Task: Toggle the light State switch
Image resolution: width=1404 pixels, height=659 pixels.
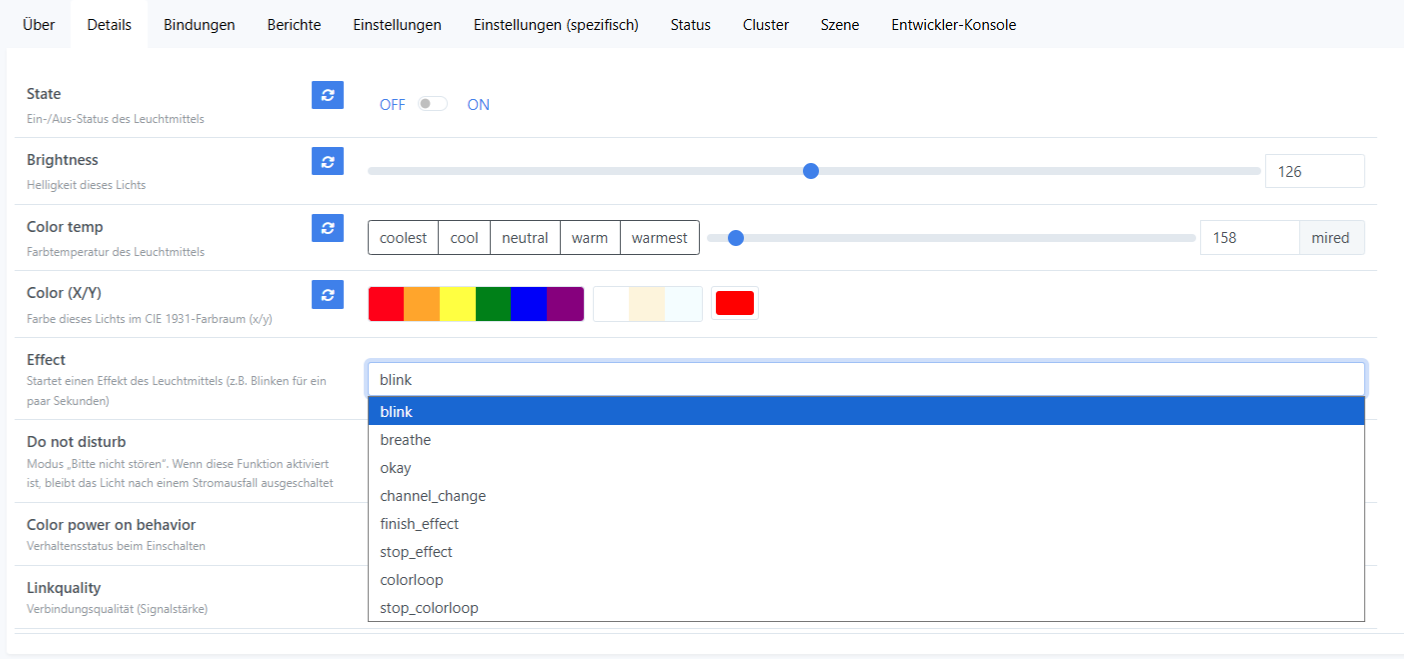Action: (432, 104)
